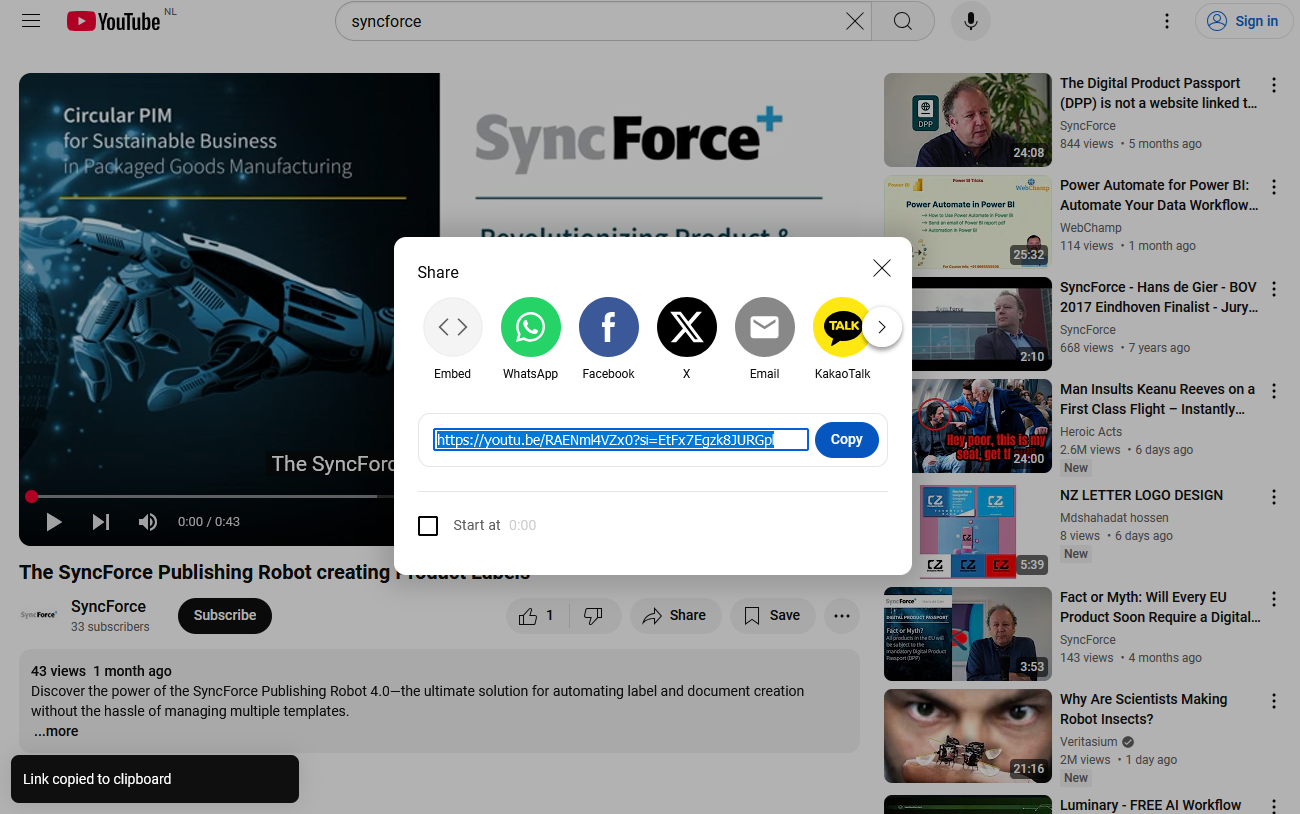This screenshot has width=1300, height=814.
Task: Open the Power Automate for Power BI thumbnail
Action: click(x=968, y=222)
